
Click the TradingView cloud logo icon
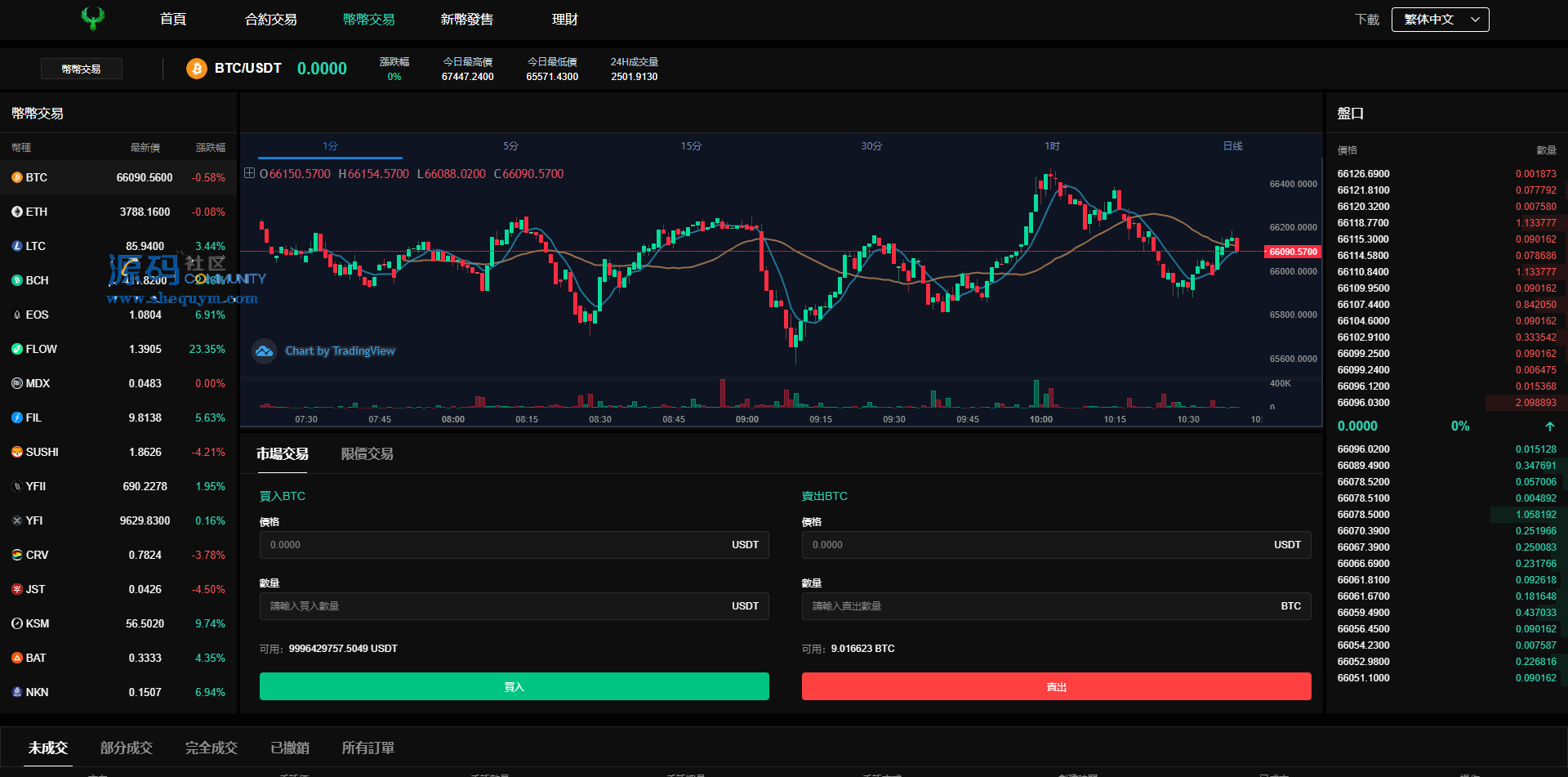[264, 351]
